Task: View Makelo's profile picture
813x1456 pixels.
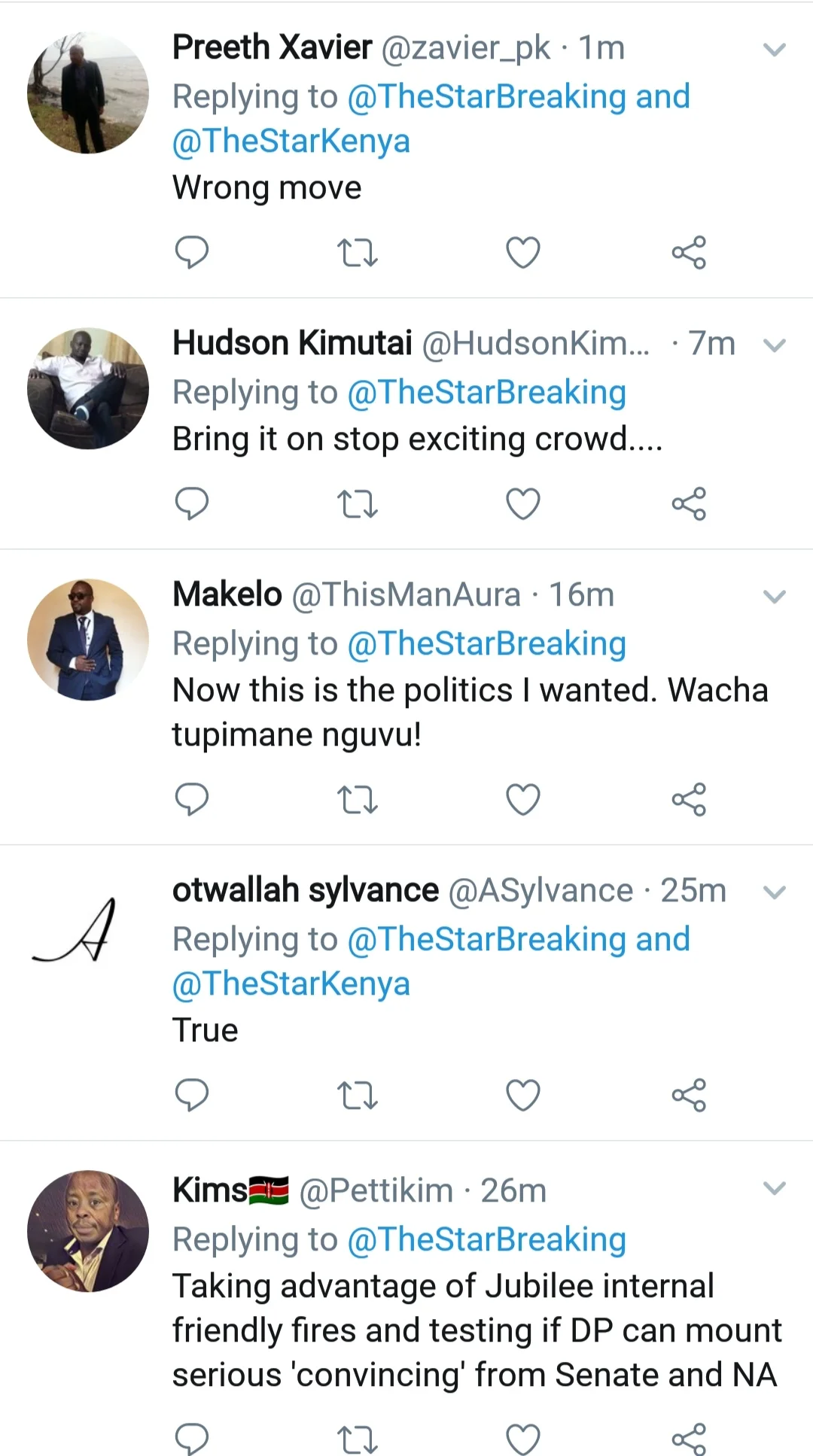Action: (x=88, y=640)
